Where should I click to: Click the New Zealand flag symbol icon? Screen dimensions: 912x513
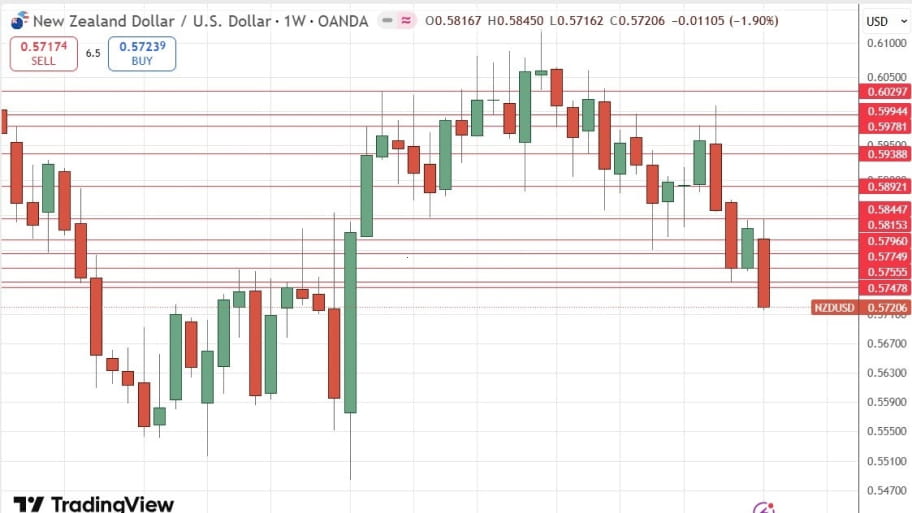(17, 21)
